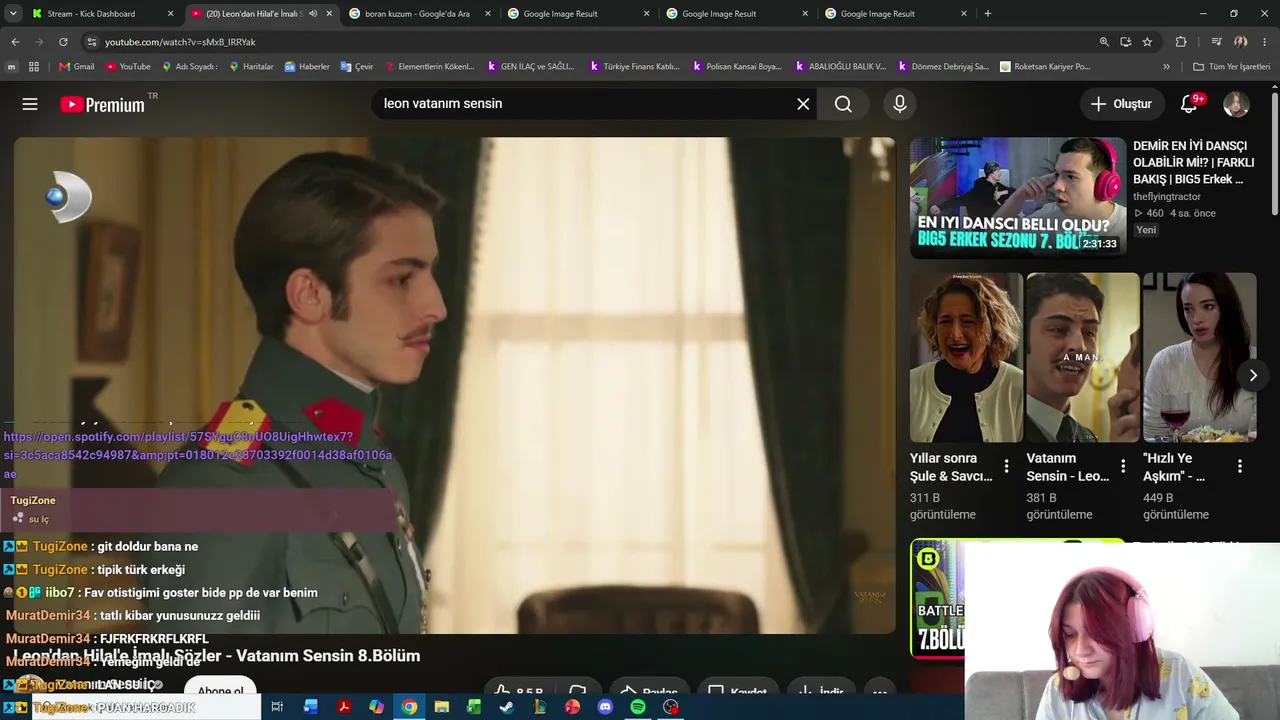
Task: Mute the YouTube tab via speaker icon
Action: (313, 14)
